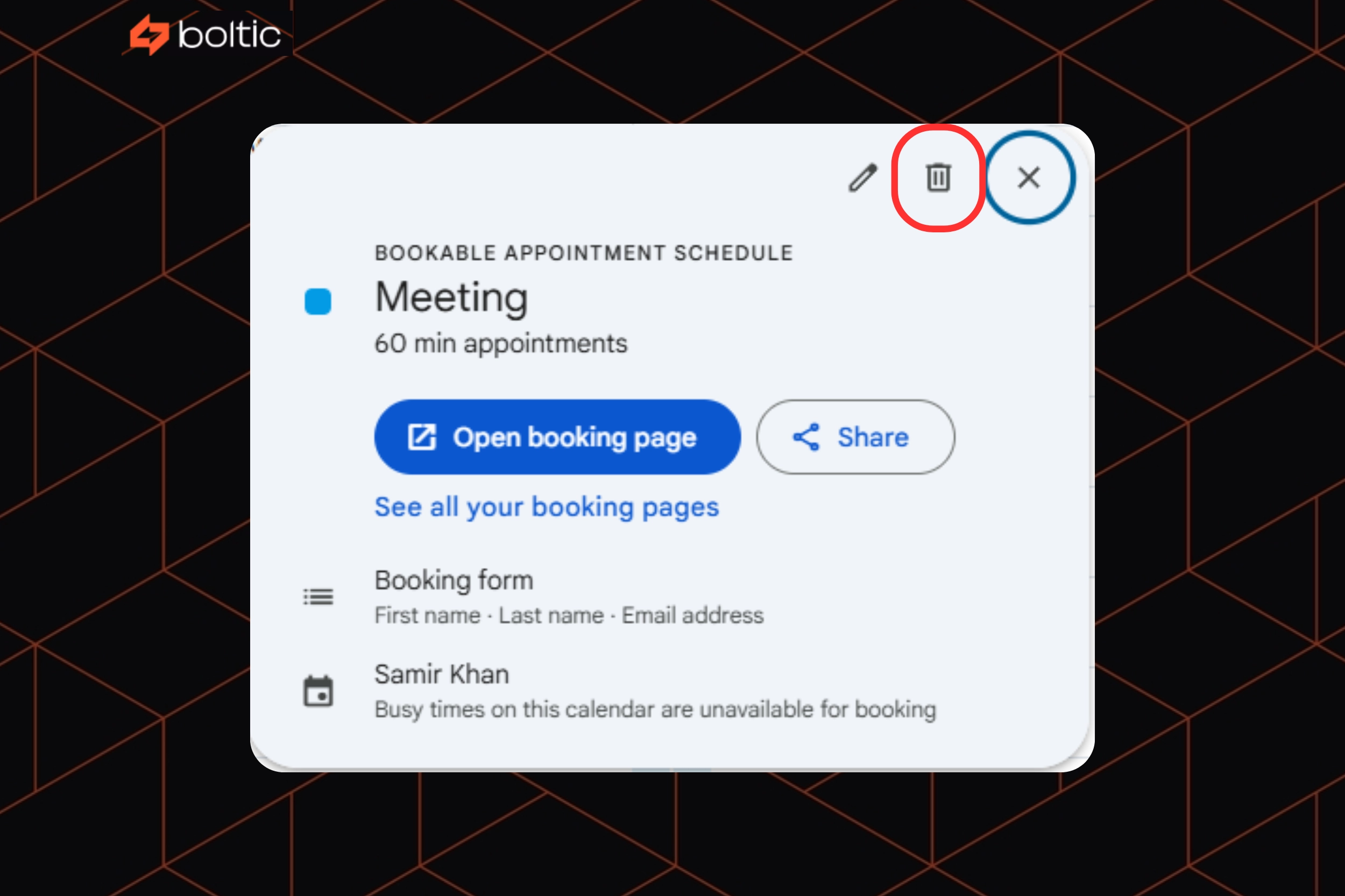Click the blue color square beside Meeting
Viewport: 1345px width, 896px height.
(318, 302)
